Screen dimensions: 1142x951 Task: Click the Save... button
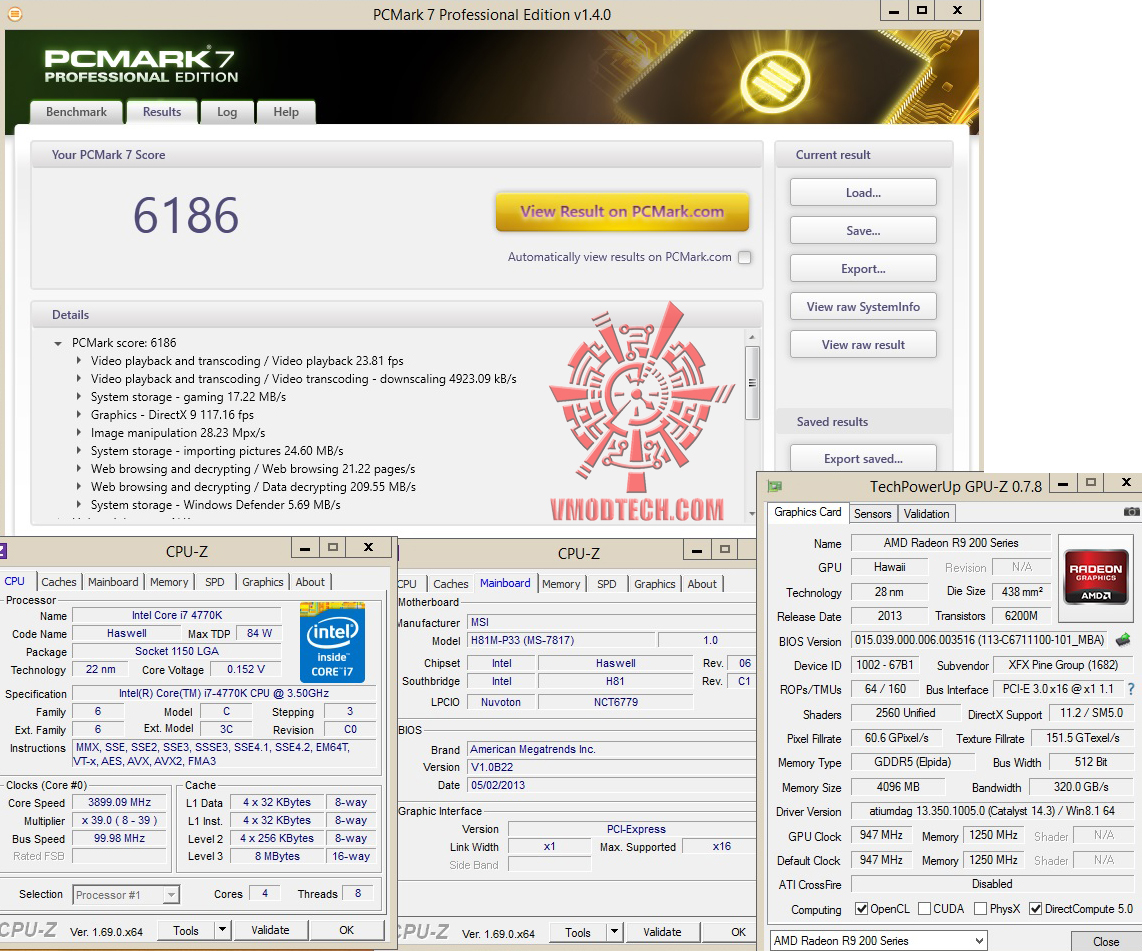[863, 231]
